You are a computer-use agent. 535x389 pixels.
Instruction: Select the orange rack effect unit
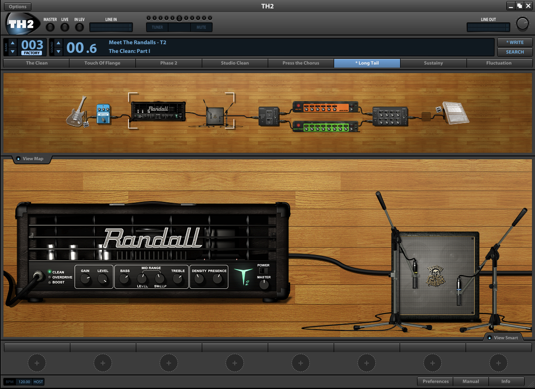325,107
